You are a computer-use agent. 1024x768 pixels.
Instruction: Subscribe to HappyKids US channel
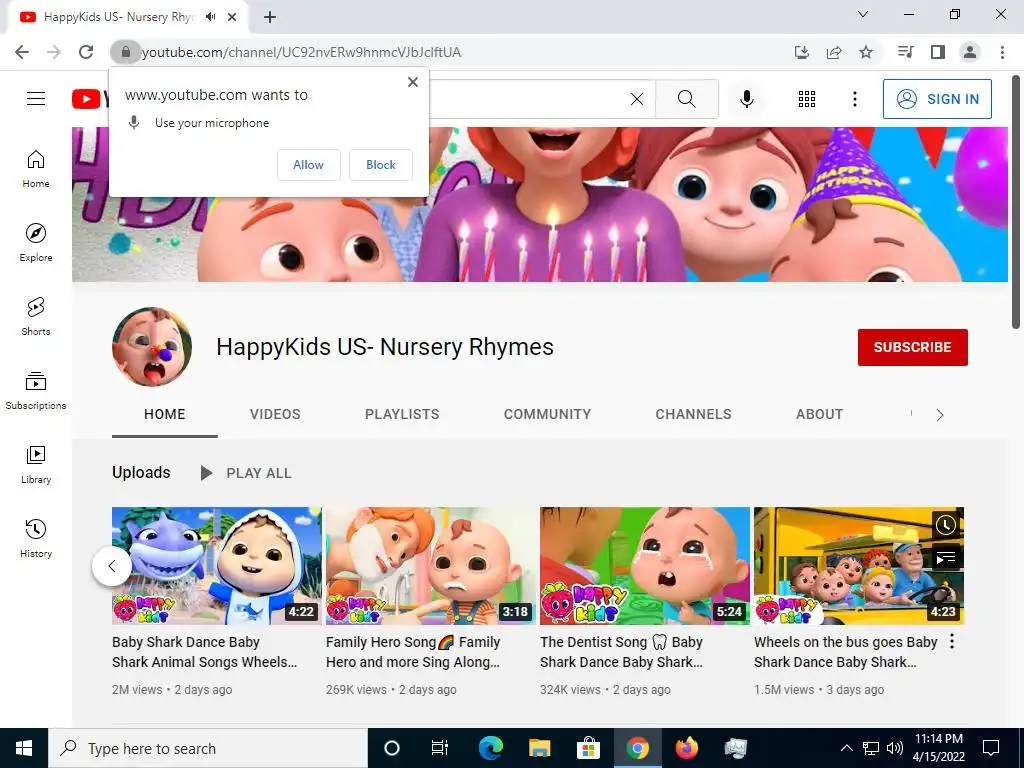coord(912,347)
